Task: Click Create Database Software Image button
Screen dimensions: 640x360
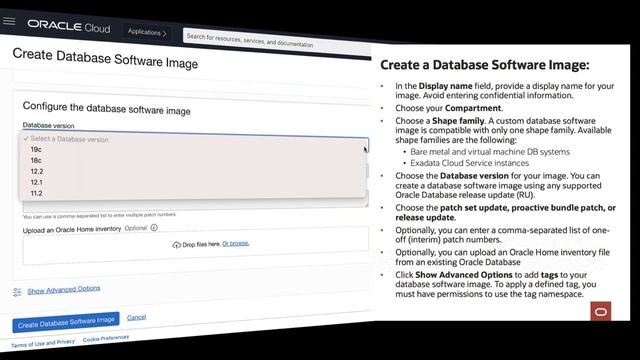Action: click(66, 322)
